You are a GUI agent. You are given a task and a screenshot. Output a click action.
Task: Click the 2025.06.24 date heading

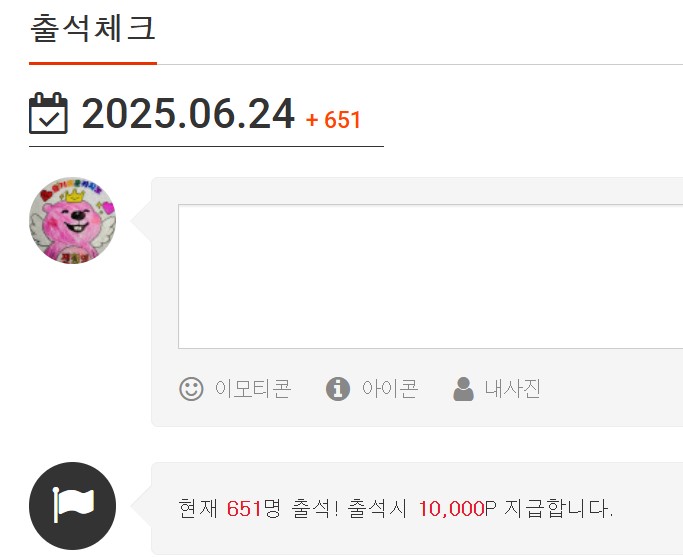click(188, 114)
